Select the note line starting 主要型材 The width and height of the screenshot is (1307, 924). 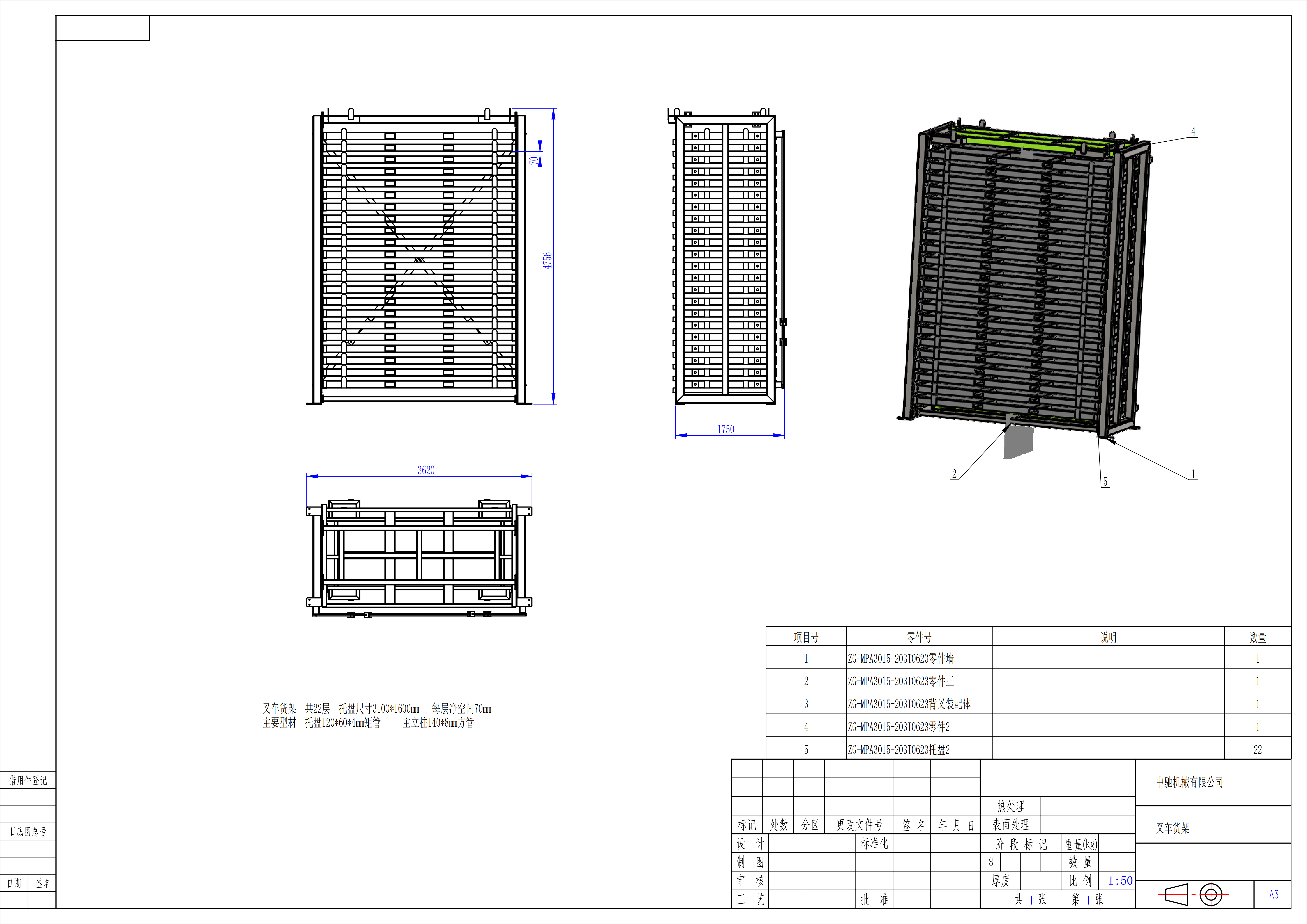tap(368, 723)
